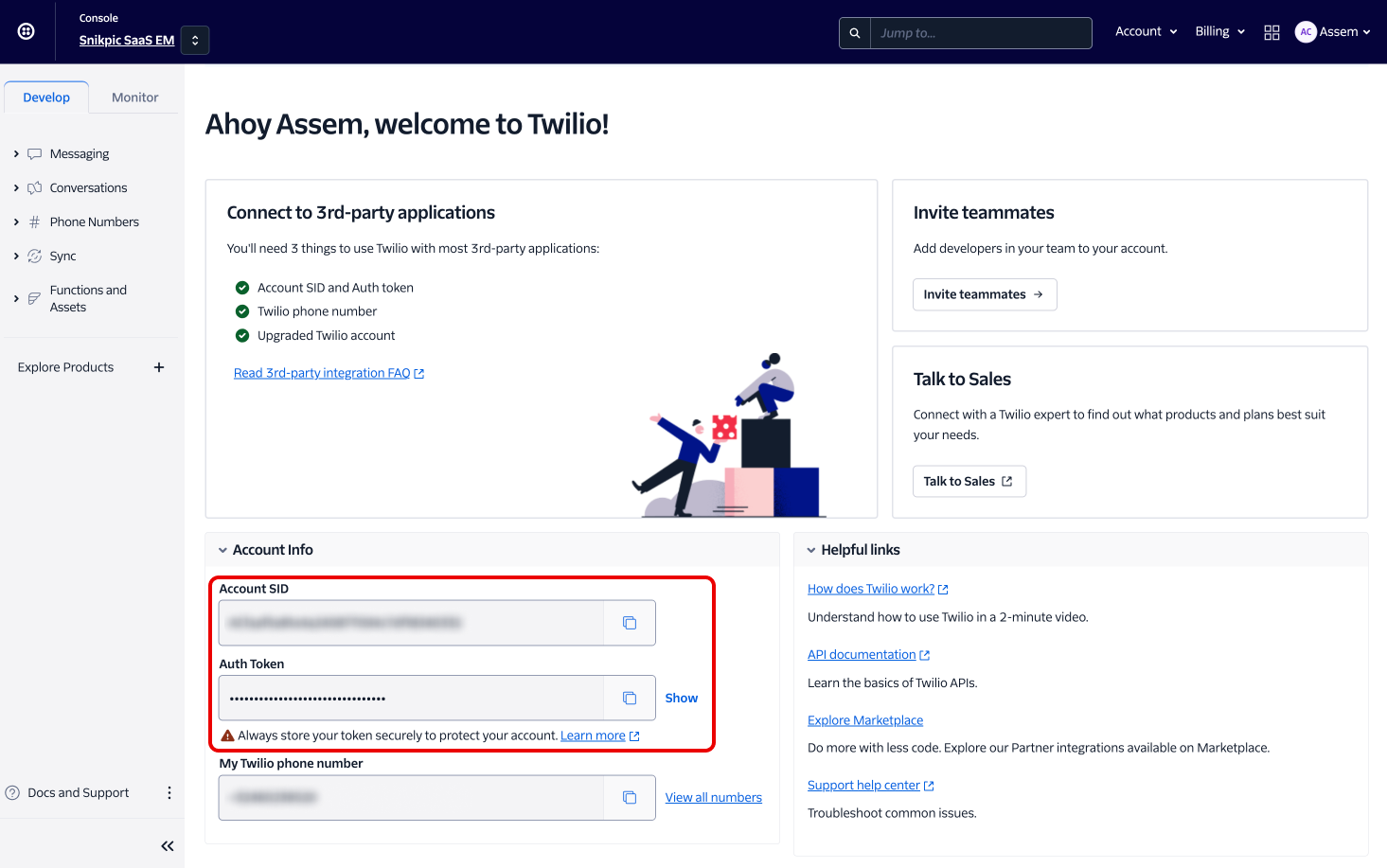This screenshot has height=868, width=1387.
Task: Click the Twilio Console logo icon
Action: click(26, 31)
